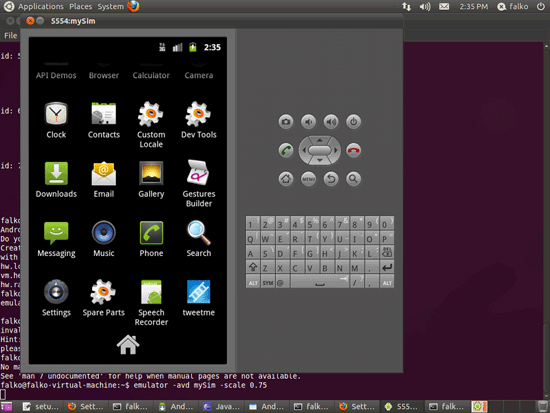Click the emulator MENU hardware button
550x413 pixels.
click(x=308, y=179)
